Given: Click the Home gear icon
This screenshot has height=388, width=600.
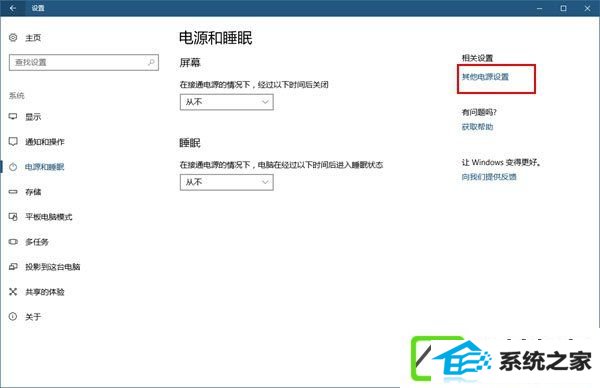Looking at the screenshot, I should tap(13, 37).
